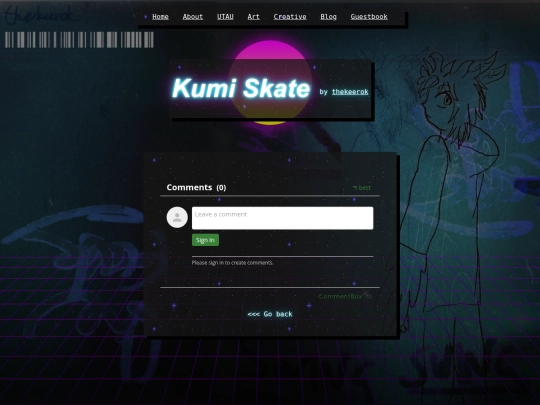Open the Creative menu link
This screenshot has height=405, width=540.
click(x=290, y=17)
